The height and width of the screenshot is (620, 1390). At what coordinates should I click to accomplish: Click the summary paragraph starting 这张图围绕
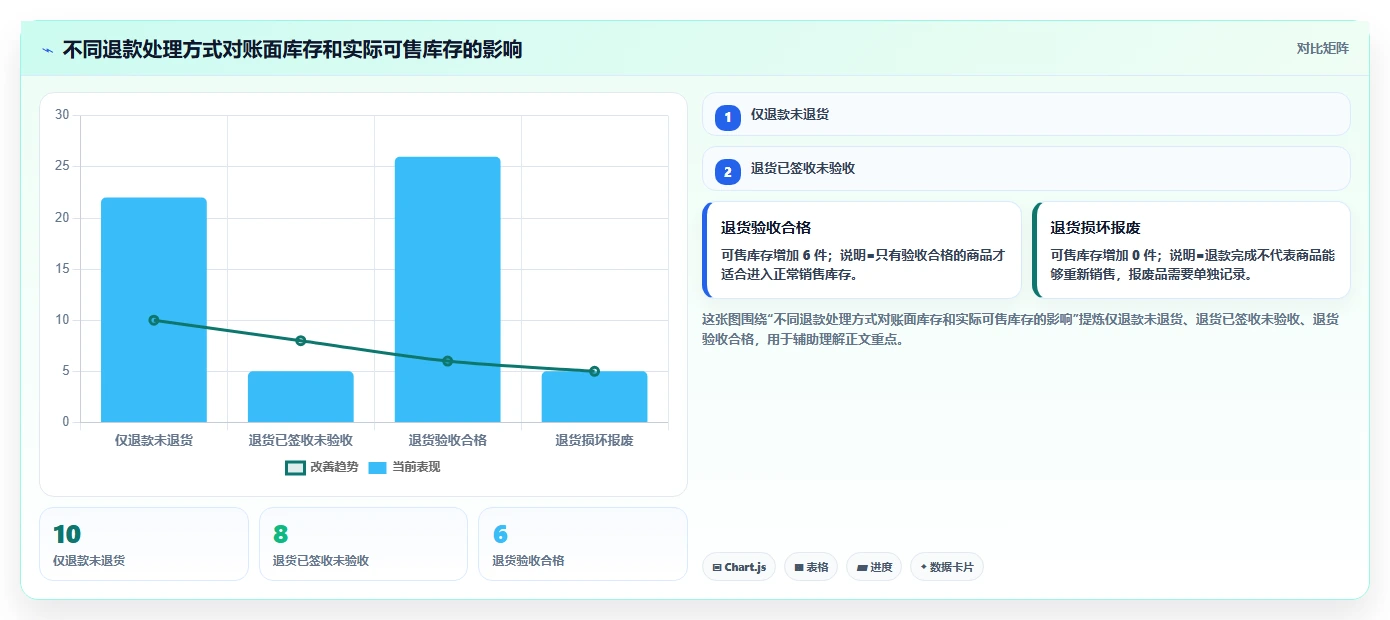click(x=1021, y=329)
